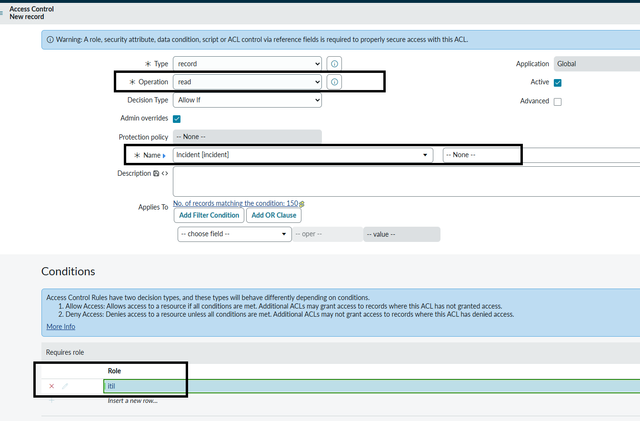Click the blue arrow beside the Name label

coord(164,156)
